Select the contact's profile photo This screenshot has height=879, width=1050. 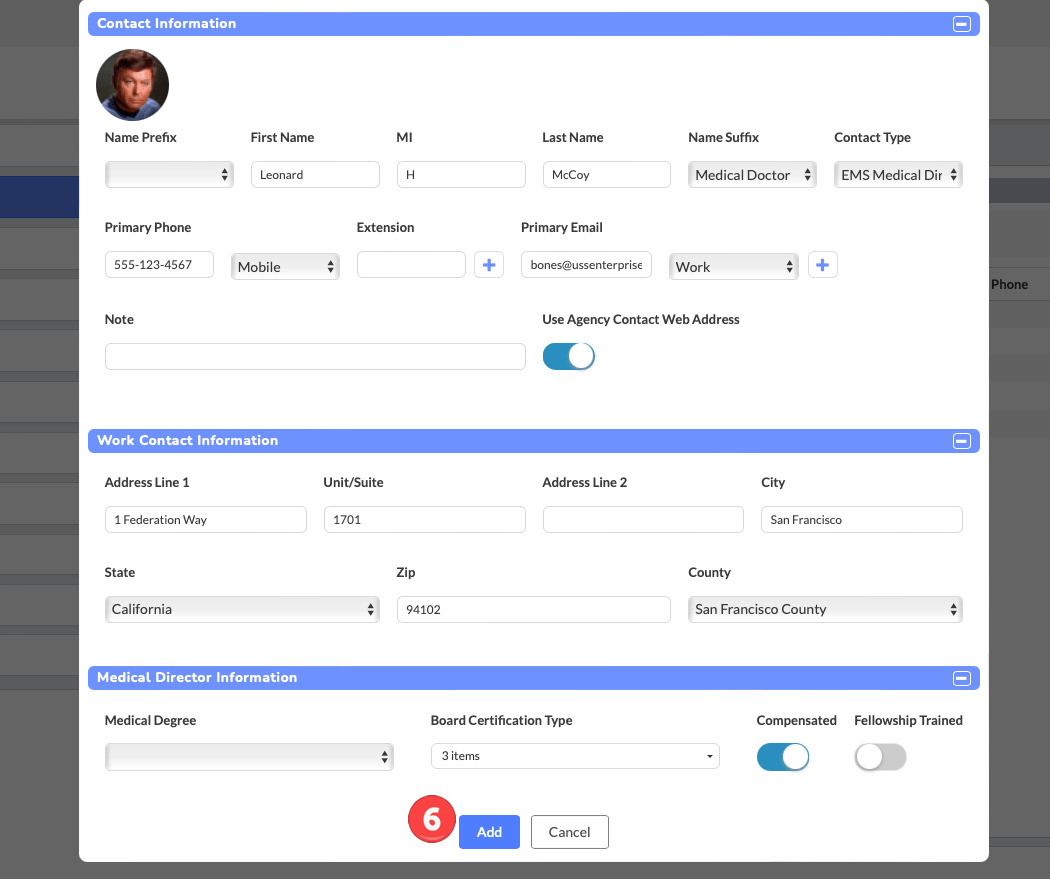132,85
